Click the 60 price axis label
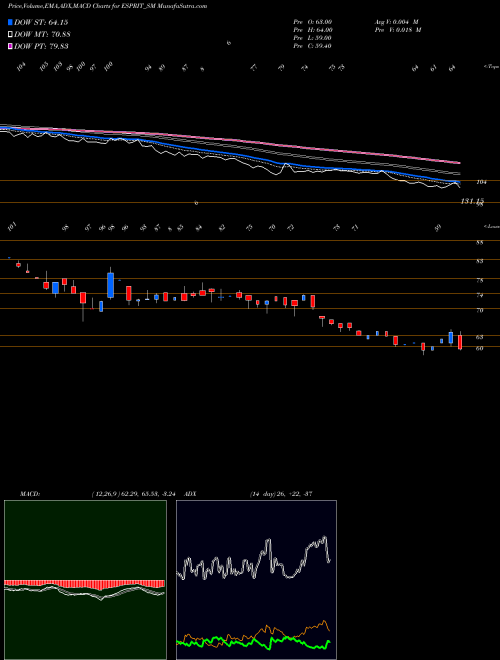This screenshot has height=660, width=500. point(480,349)
